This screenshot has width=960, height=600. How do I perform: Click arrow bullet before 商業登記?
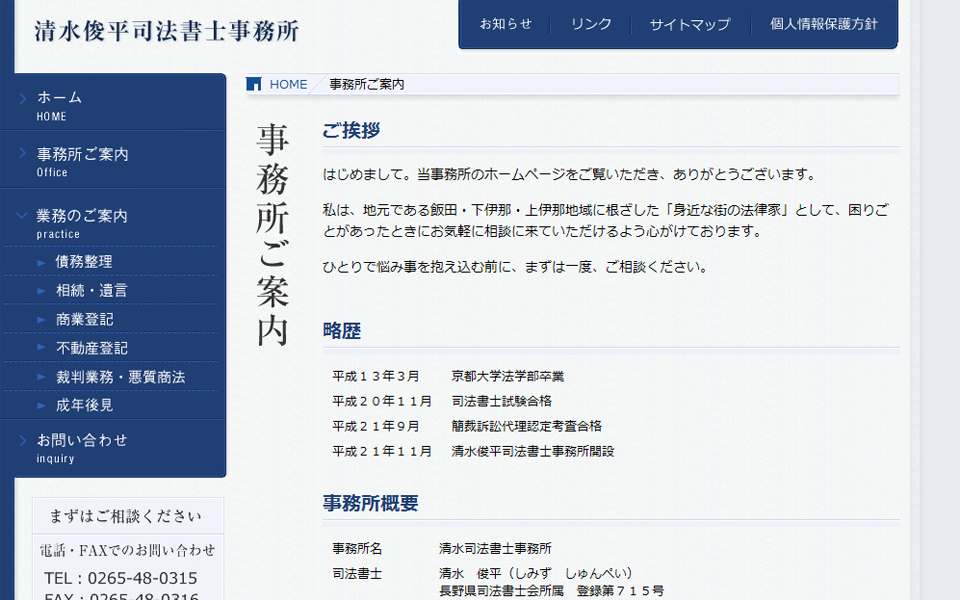point(41,320)
